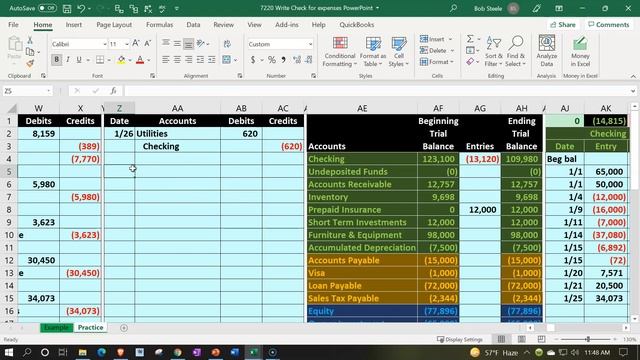Open the Page Layout tab
The width and height of the screenshot is (640, 360).
[x=114, y=25]
